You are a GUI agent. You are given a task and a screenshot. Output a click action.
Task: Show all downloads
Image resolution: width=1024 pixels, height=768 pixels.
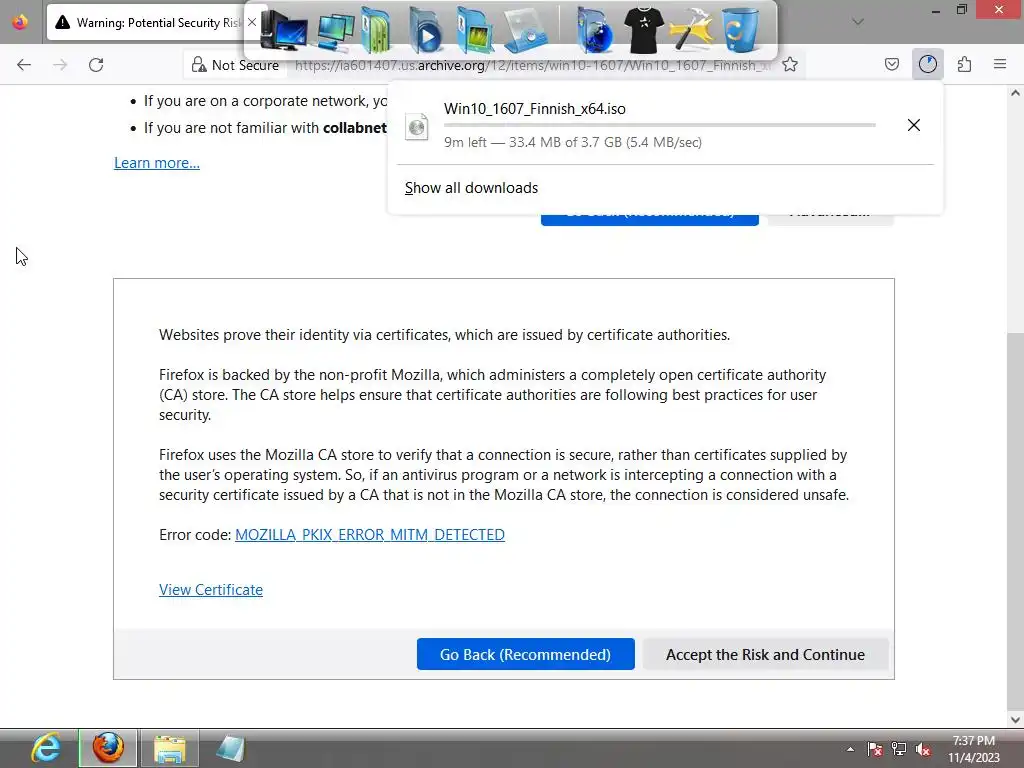[x=471, y=188]
